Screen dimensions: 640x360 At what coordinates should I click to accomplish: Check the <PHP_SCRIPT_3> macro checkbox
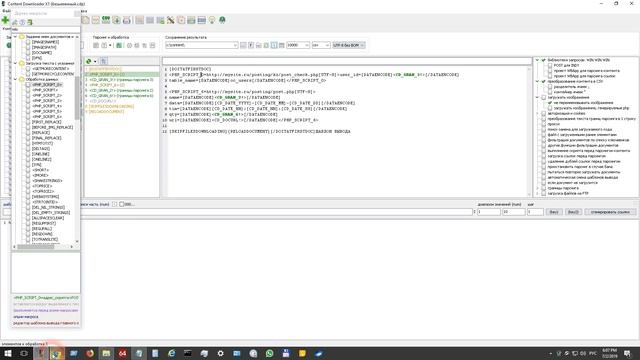tap(28, 100)
